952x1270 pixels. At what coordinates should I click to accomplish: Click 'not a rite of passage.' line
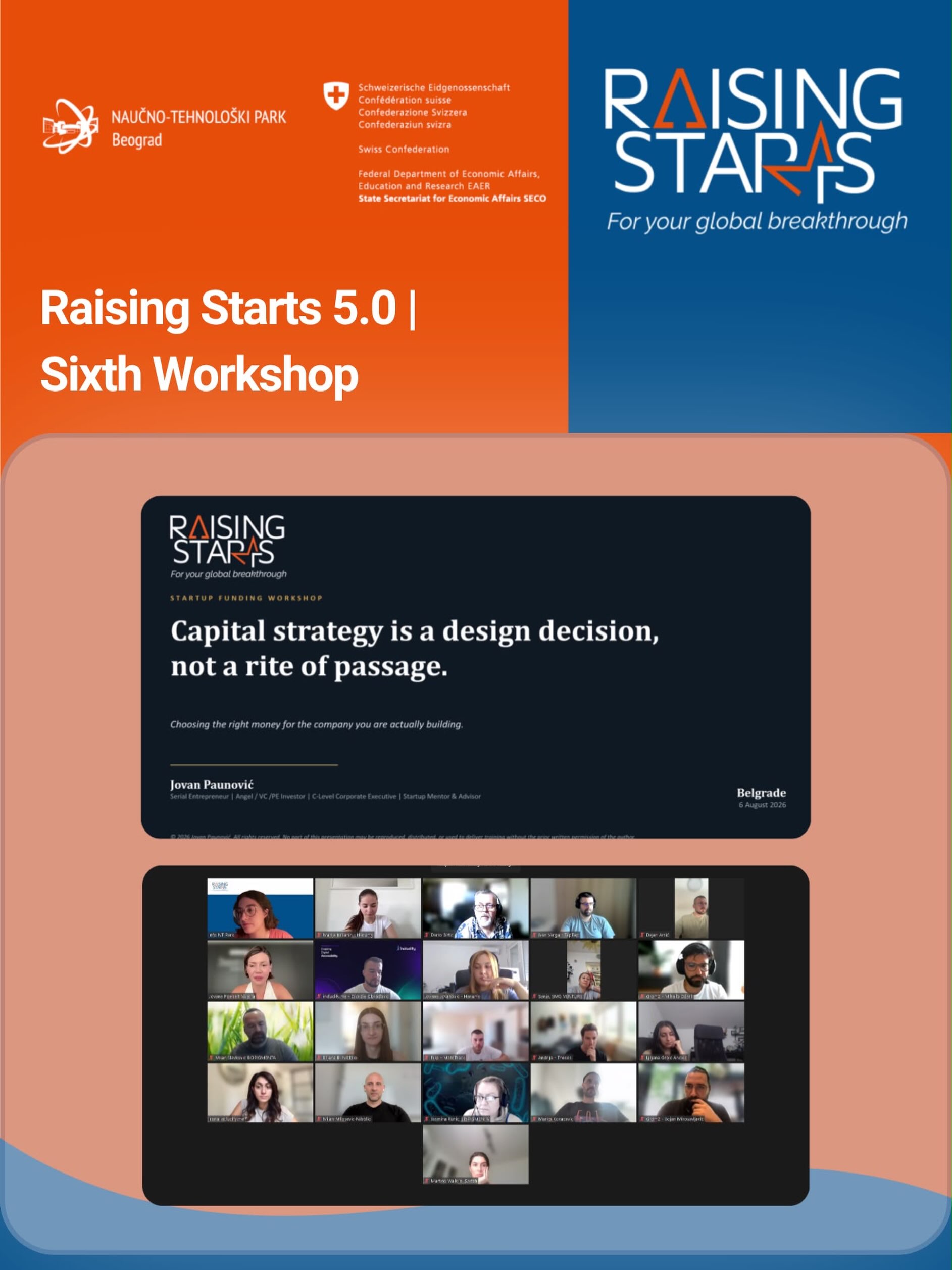click(x=309, y=667)
